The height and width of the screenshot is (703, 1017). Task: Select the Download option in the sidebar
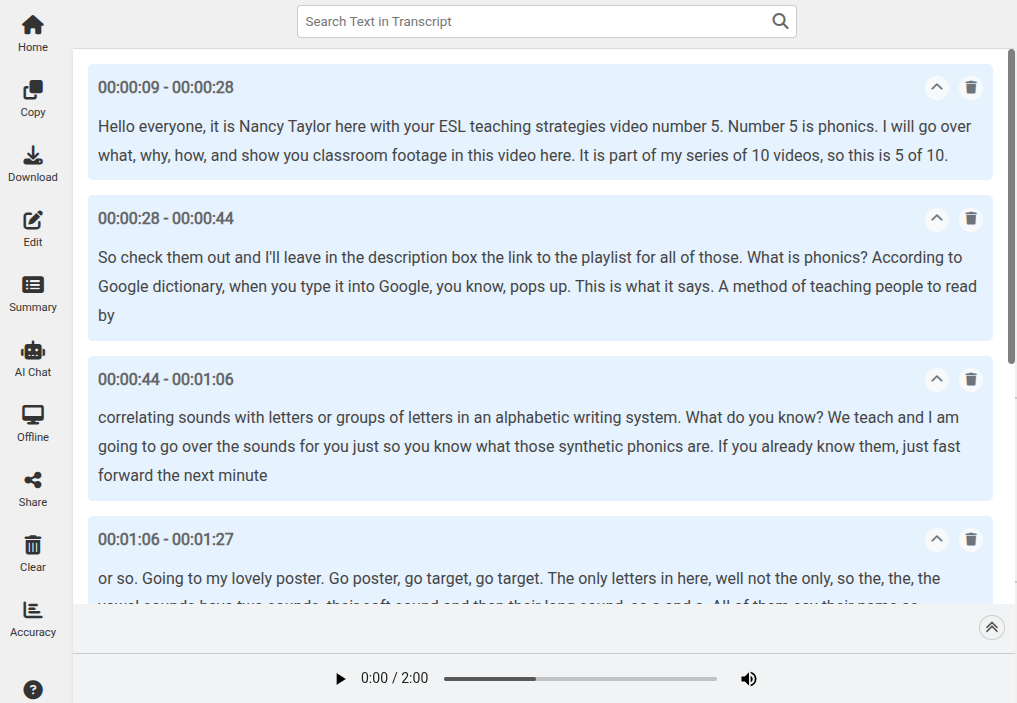(x=32, y=161)
